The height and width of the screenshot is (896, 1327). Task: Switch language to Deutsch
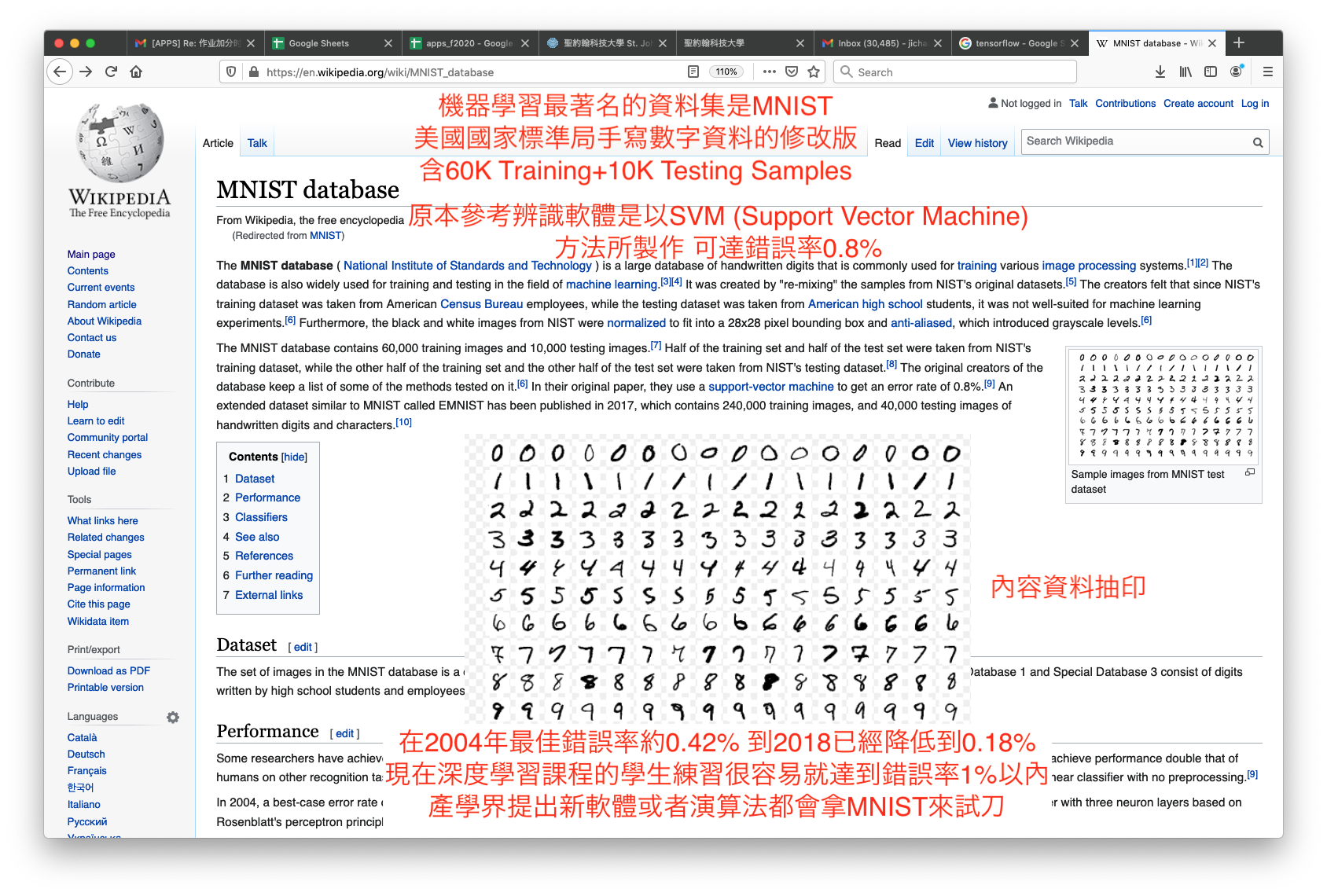coord(86,754)
